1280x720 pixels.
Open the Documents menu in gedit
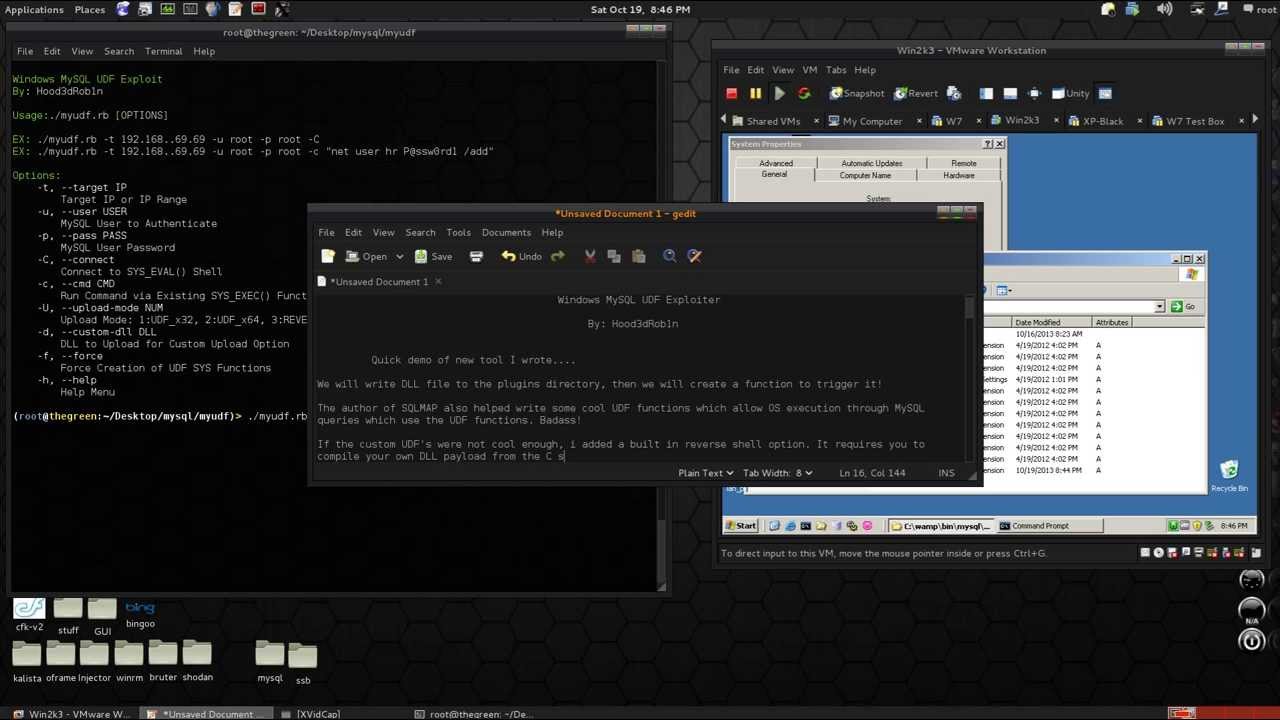coord(506,232)
